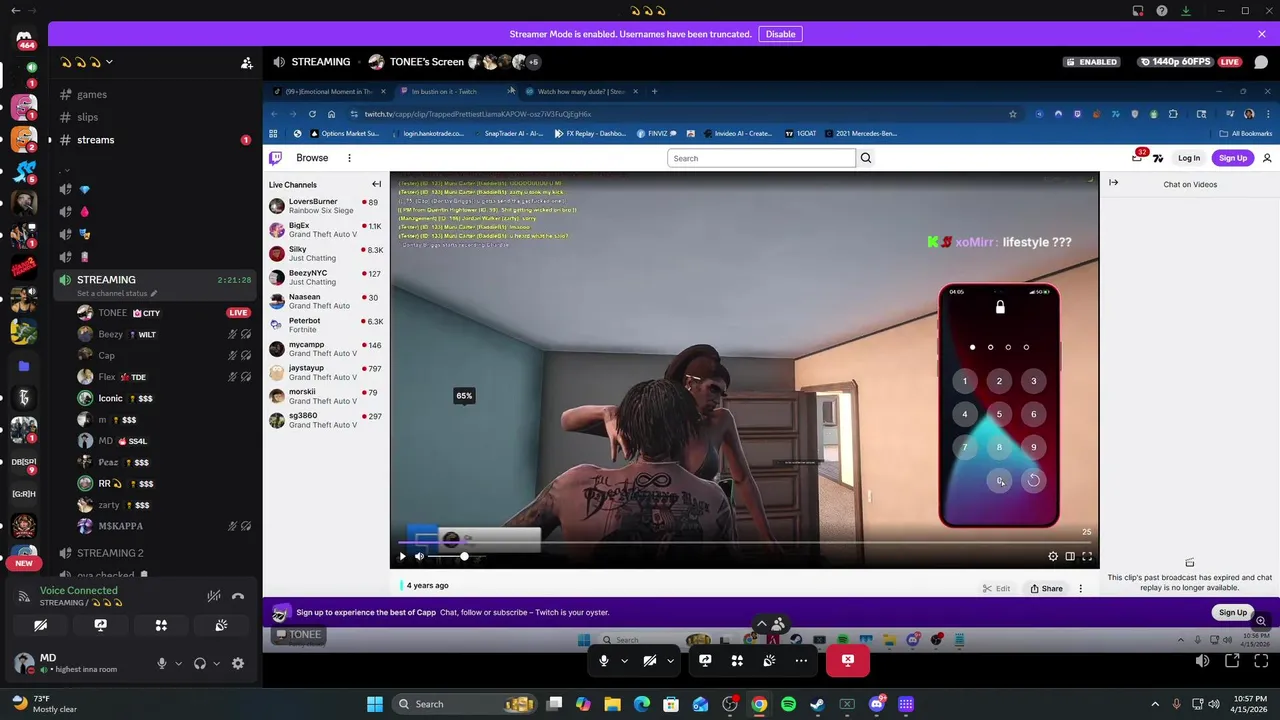Viewport: 1280px width, 720px height.
Task: Collapse Twitch Live Channels sidebar
Action: (x=376, y=184)
